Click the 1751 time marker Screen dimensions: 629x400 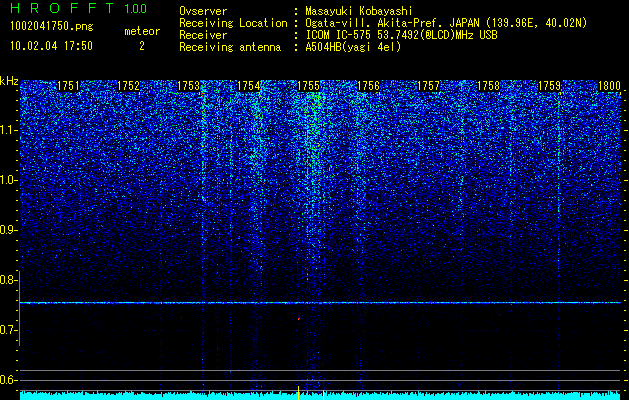(x=68, y=86)
